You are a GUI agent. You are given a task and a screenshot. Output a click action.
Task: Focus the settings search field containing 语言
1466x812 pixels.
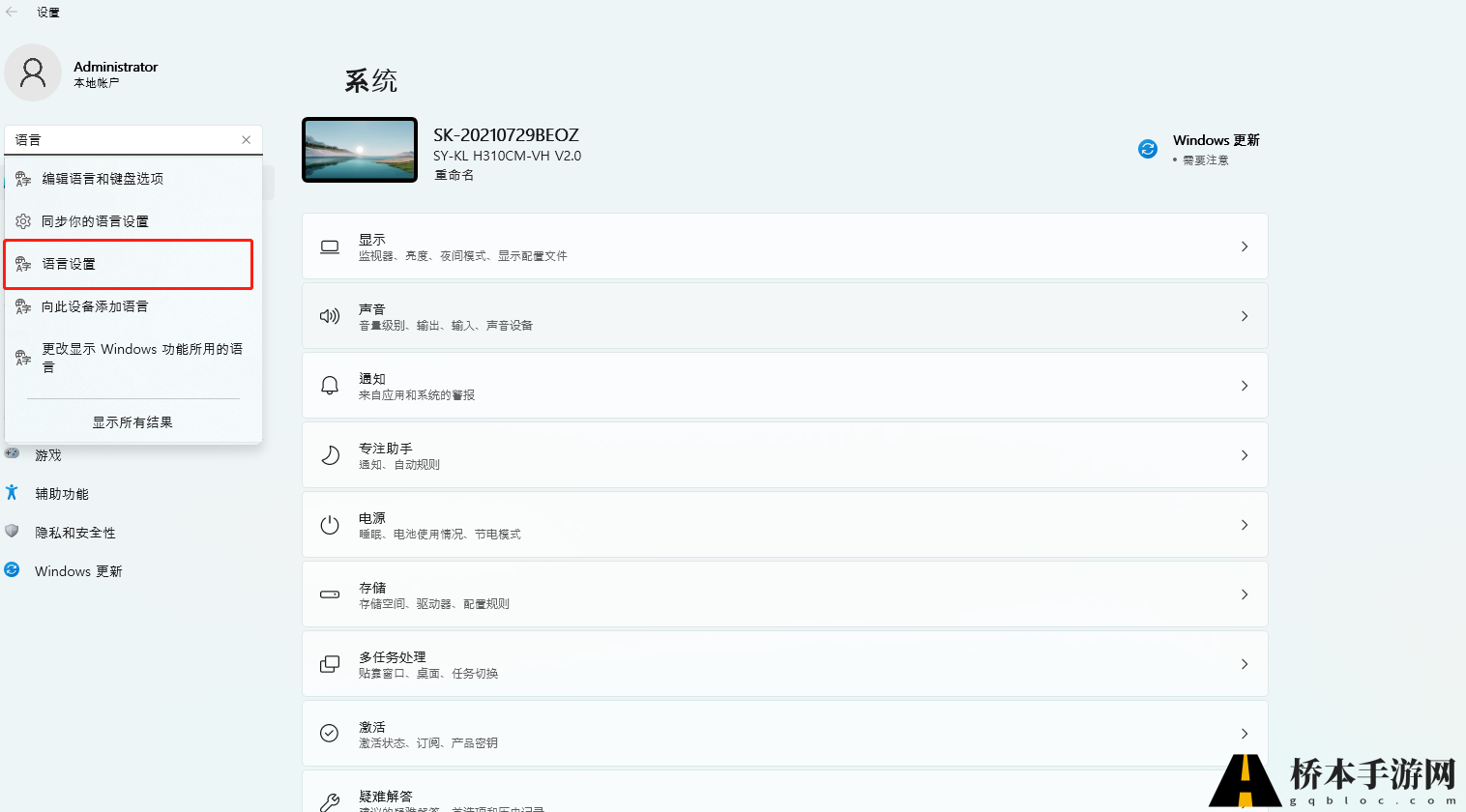(x=133, y=140)
